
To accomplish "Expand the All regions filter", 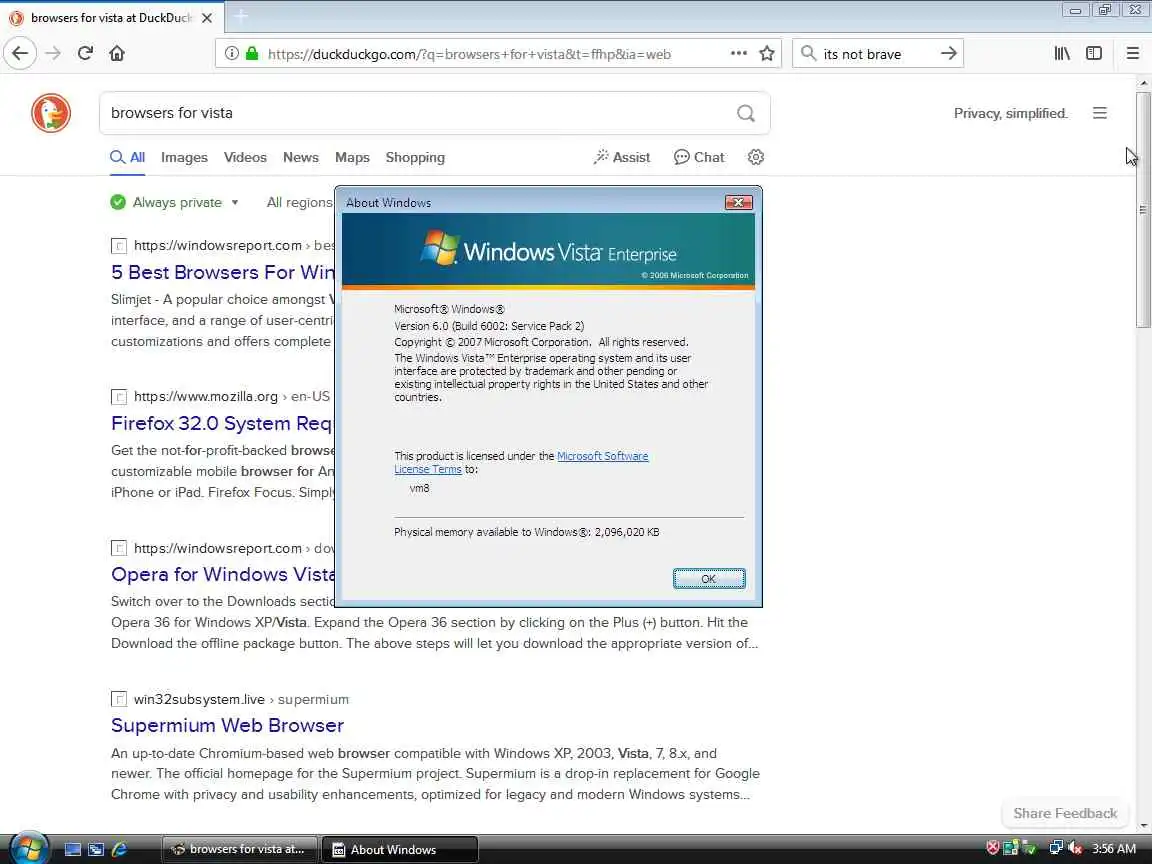I will coord(300,202).
